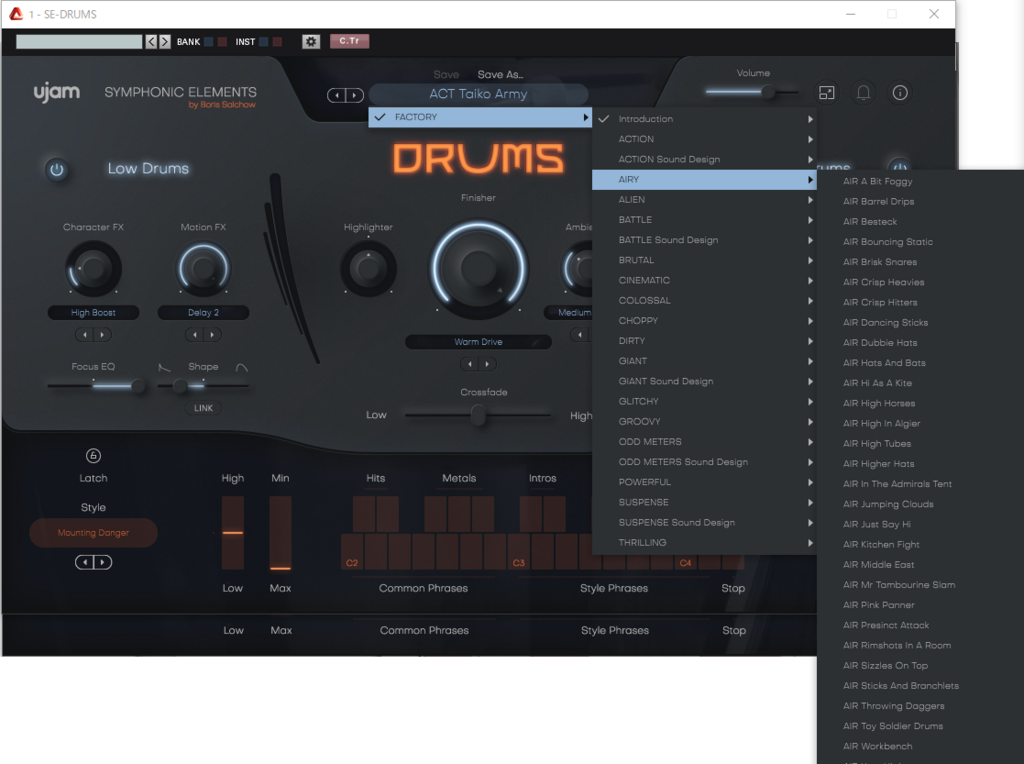Viewport: 1024px width, 764px height.
Task: Expand the THRILLING preset category
Action: (x=704, y=543)
